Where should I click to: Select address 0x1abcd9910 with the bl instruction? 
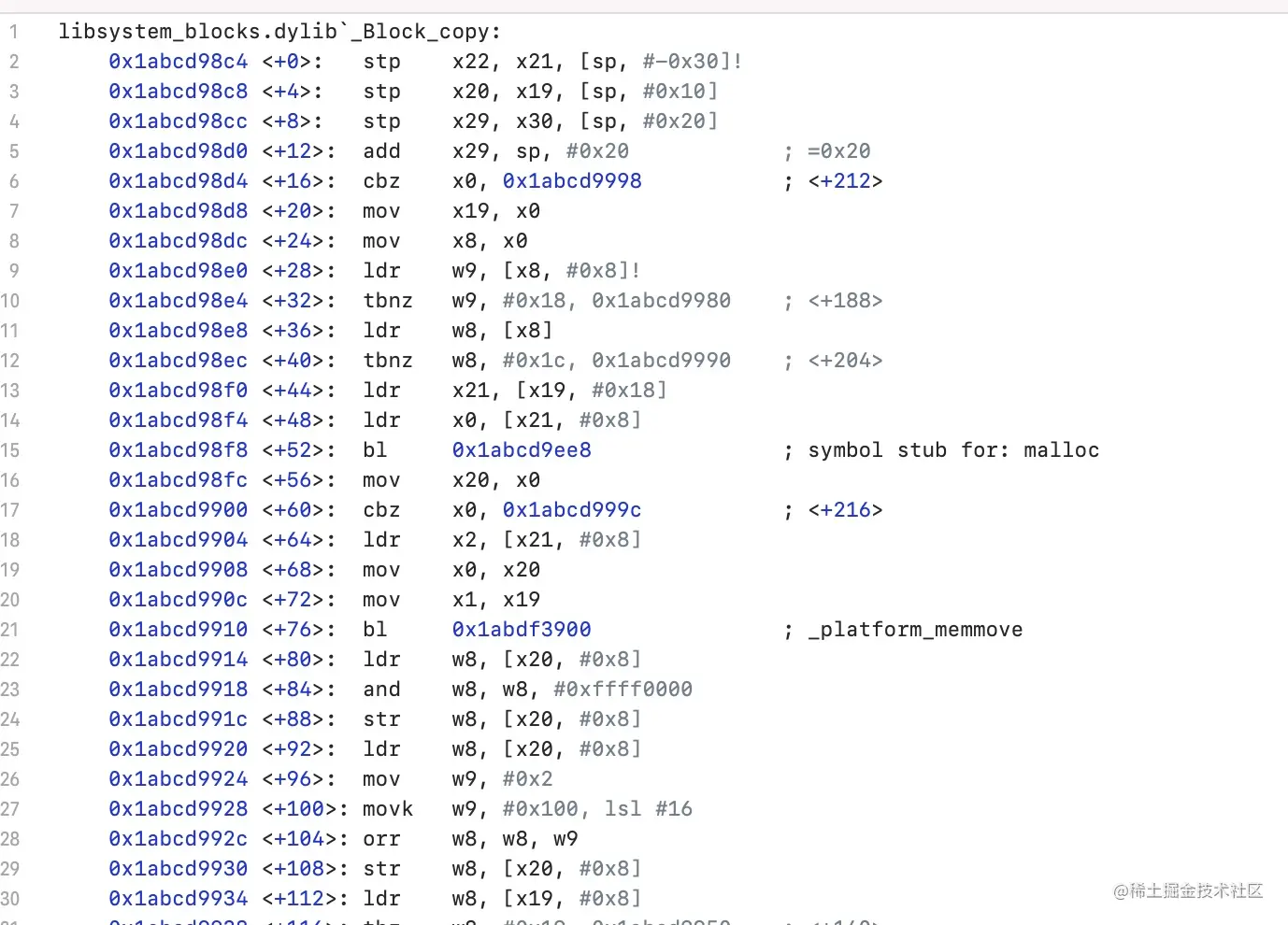(178, 629)
